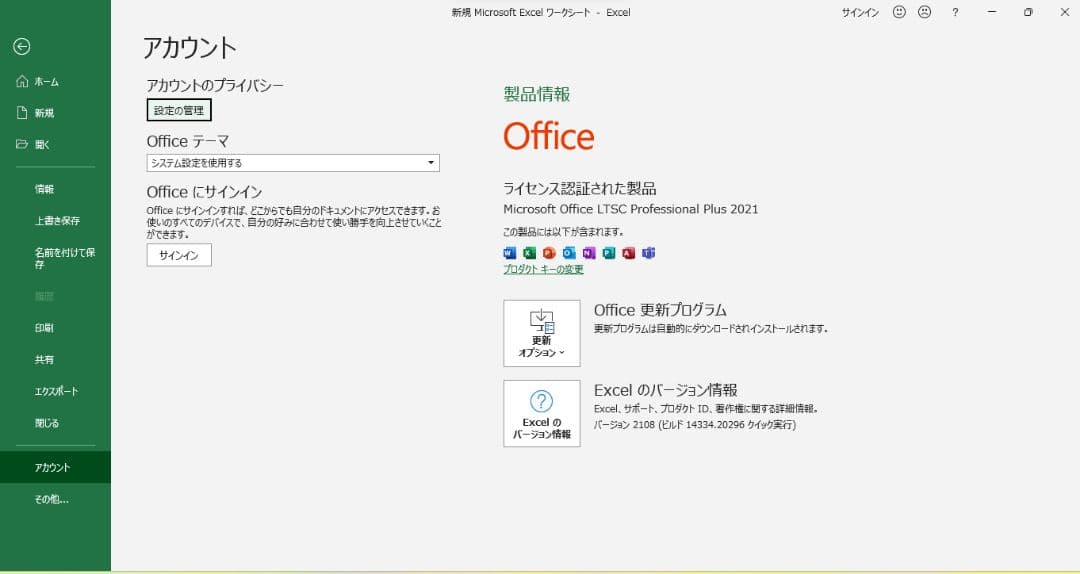Open the ホーム page in sidebar
Viewport: 1080px width, 574px height.
tap(55, 81)
